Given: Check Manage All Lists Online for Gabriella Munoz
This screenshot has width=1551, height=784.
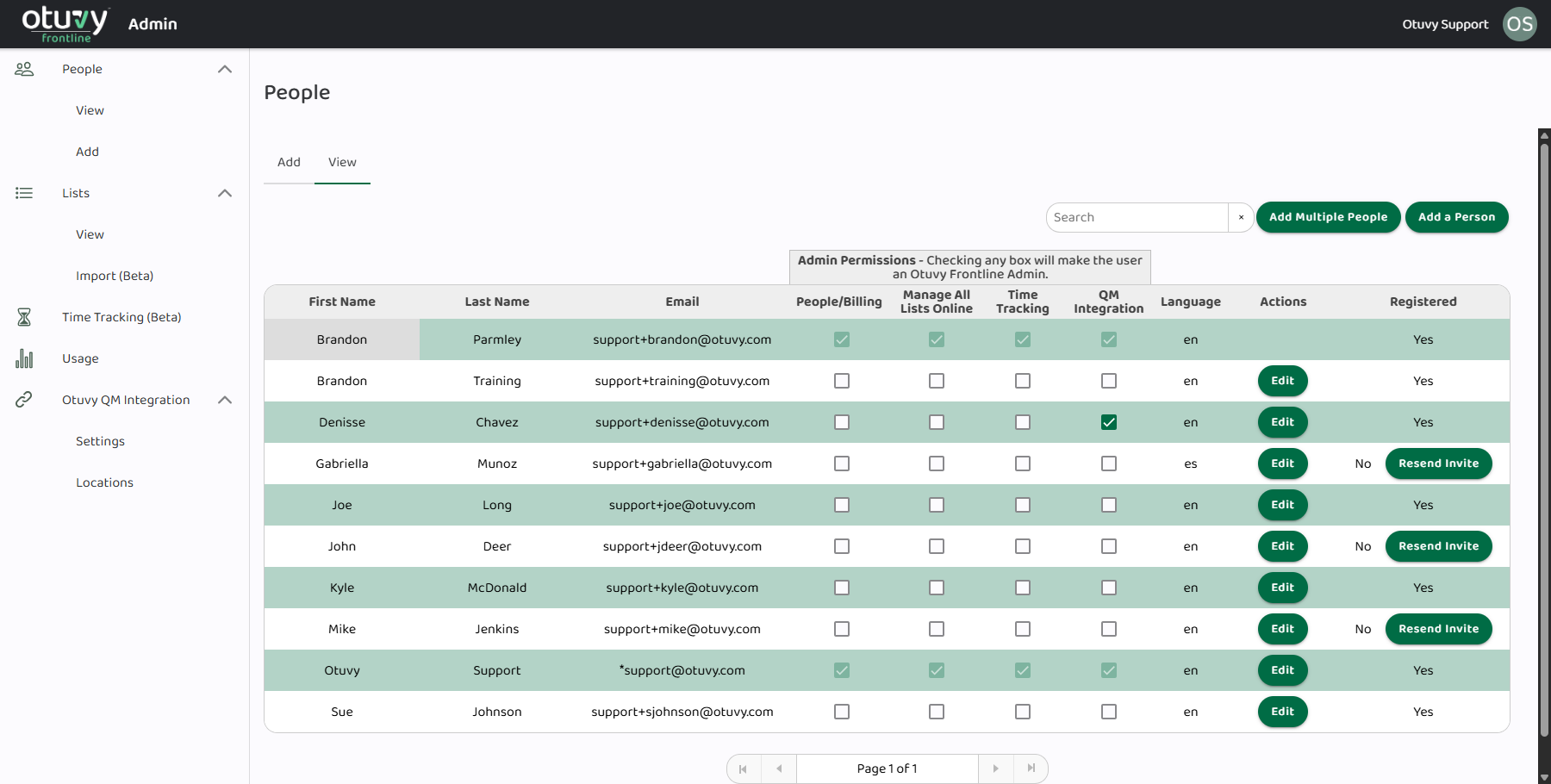Looking at the screenshot, I should pos(937,464).
